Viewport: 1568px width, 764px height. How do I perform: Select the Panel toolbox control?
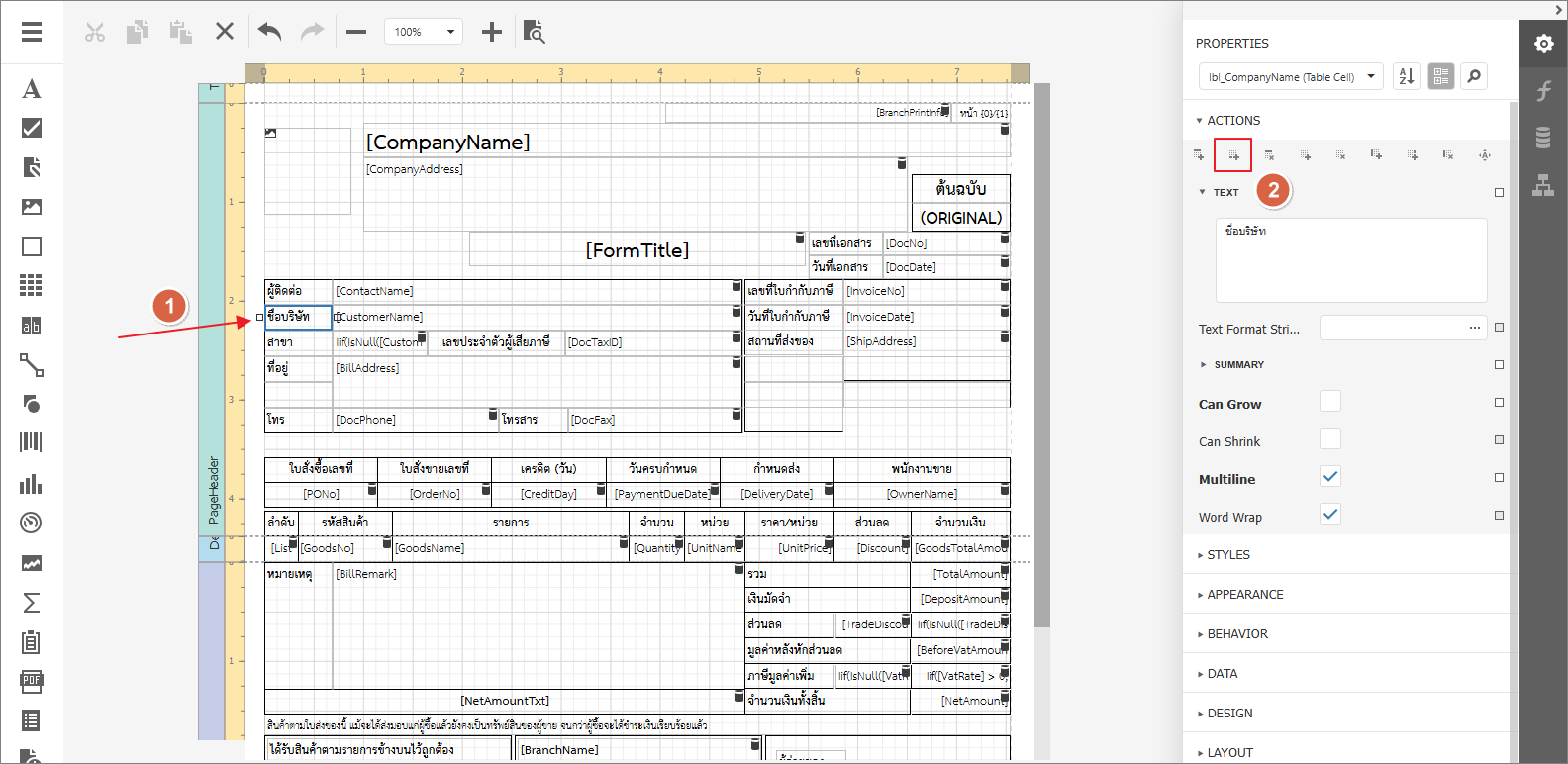(32, 246)
